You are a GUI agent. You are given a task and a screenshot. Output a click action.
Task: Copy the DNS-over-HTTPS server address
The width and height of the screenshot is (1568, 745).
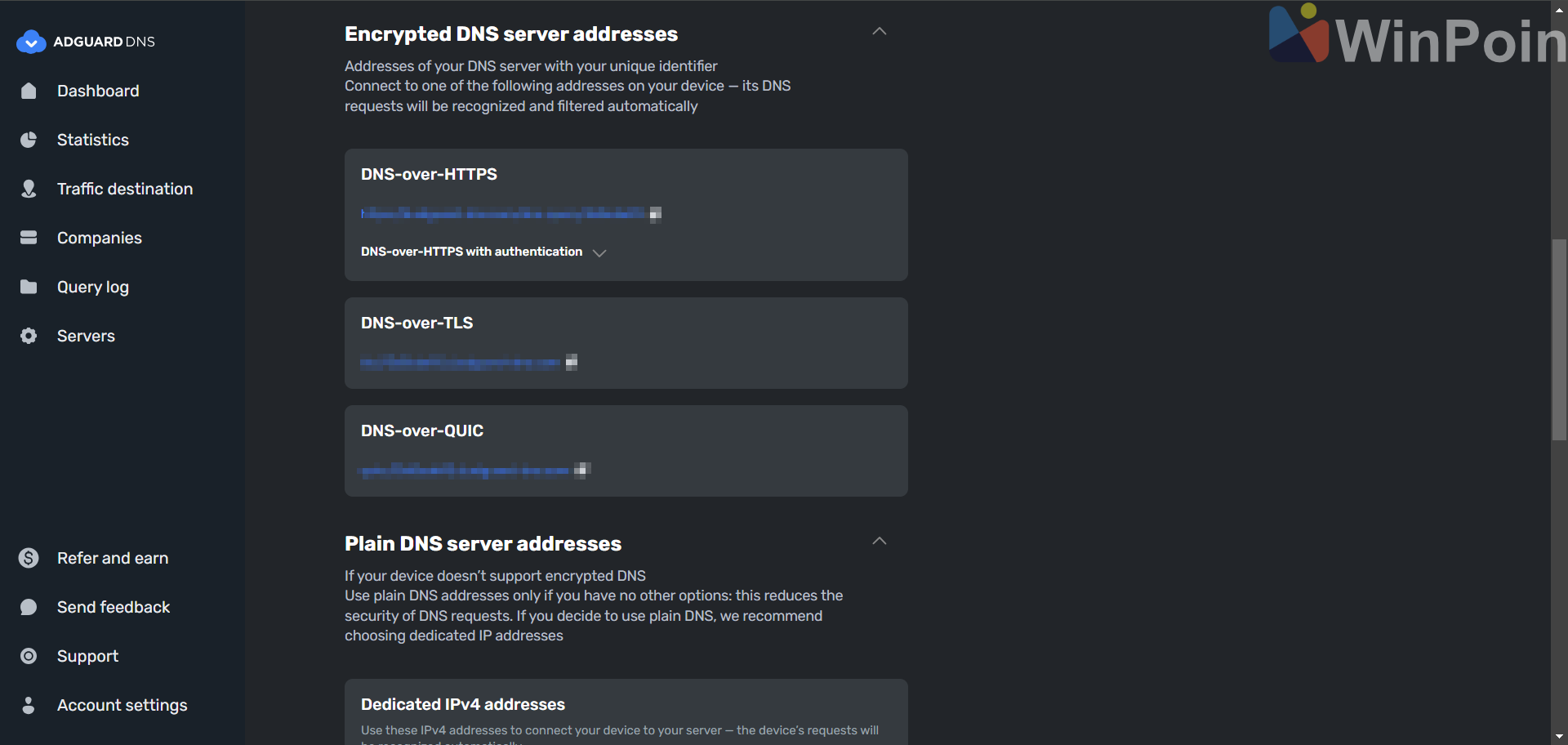click(x=657, y=214)
